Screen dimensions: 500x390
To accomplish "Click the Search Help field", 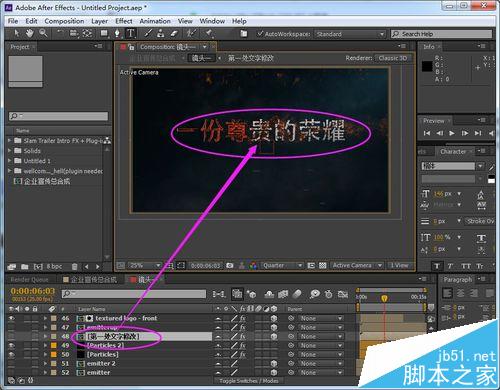I will [441, 34].
